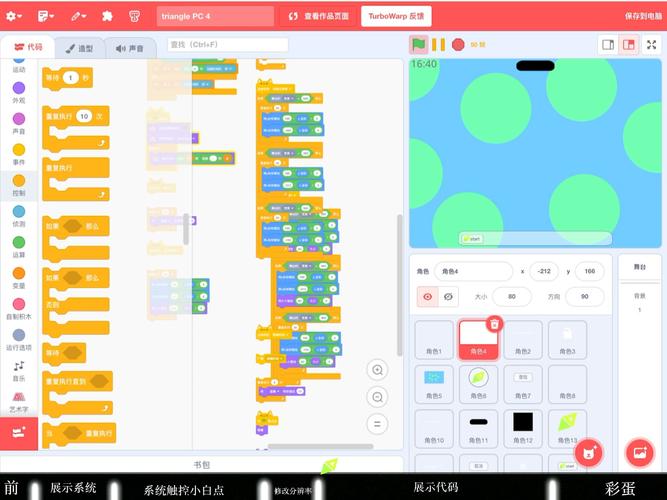Select the Looks block category
The image size is (667, 500).
(19, 93)
